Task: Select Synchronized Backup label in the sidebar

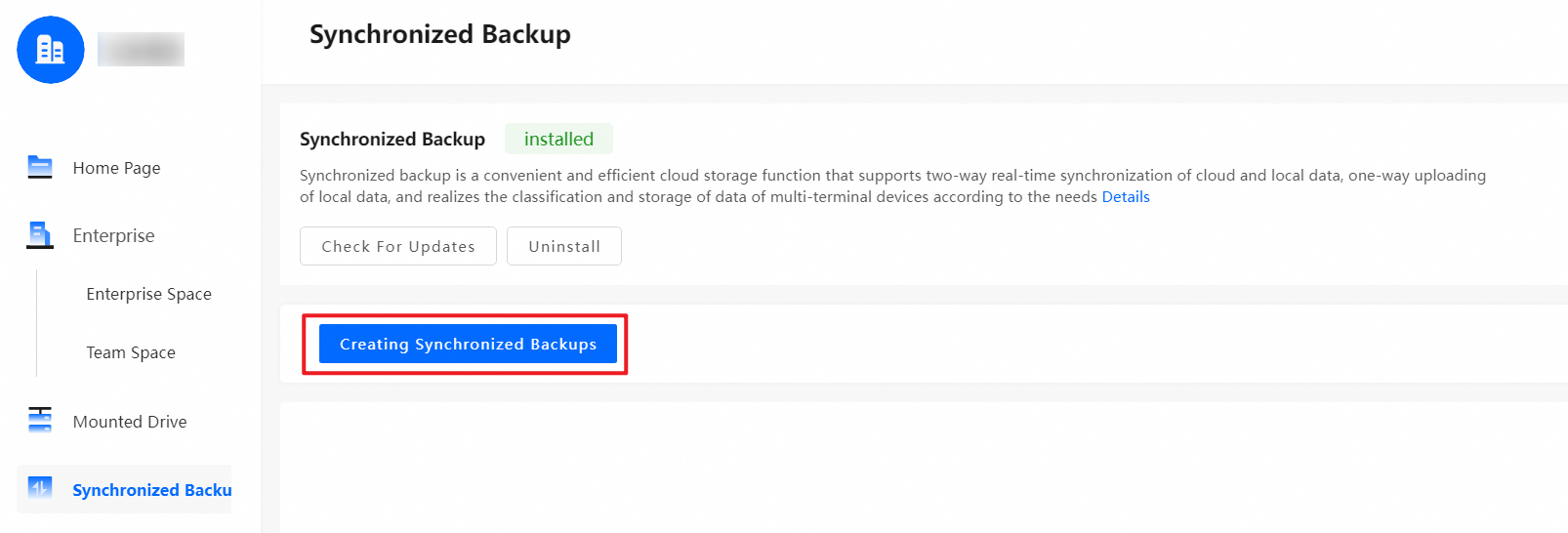Action: coord(151,490)
